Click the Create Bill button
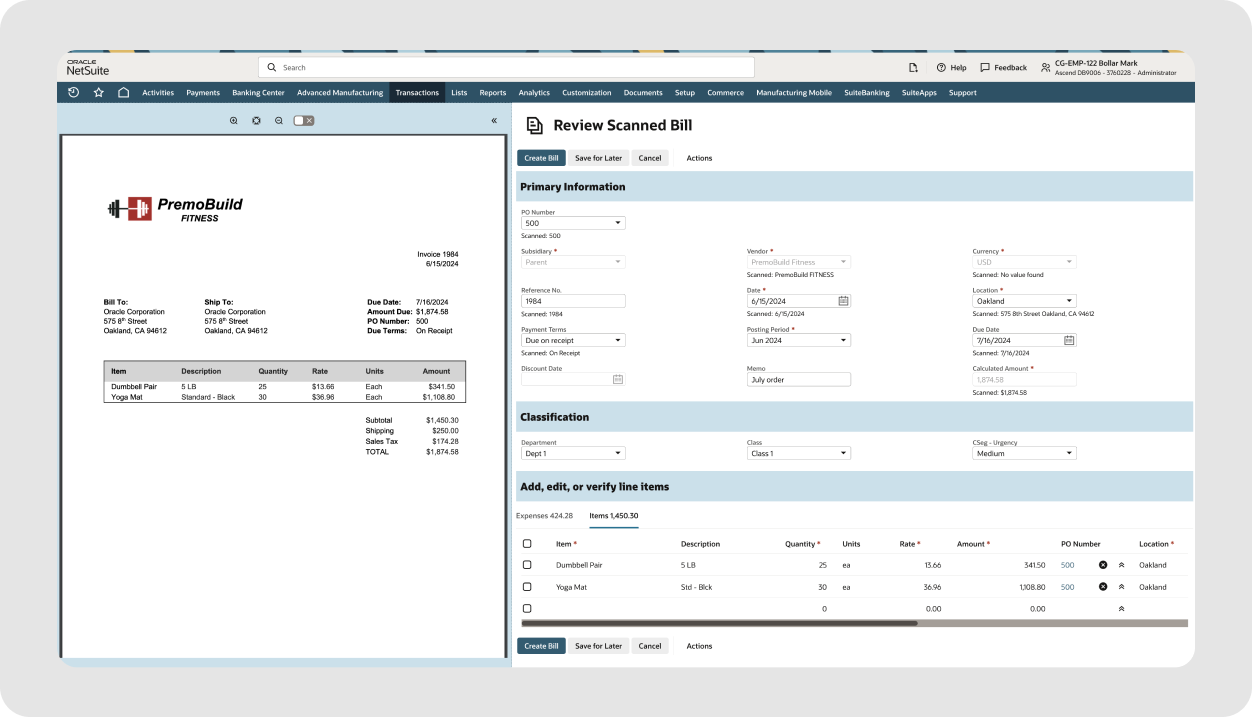 click(541, 157)
